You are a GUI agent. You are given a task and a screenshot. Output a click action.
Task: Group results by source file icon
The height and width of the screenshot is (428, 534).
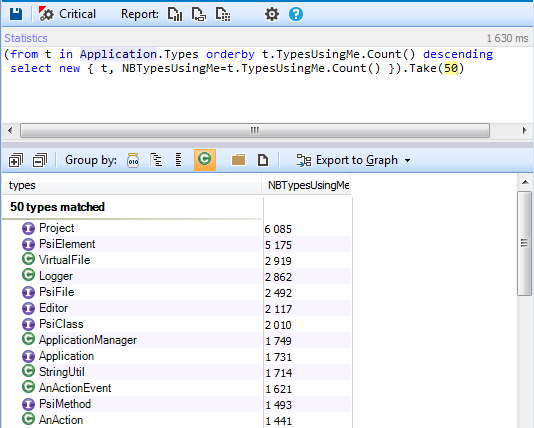click(x=263, y=160)
